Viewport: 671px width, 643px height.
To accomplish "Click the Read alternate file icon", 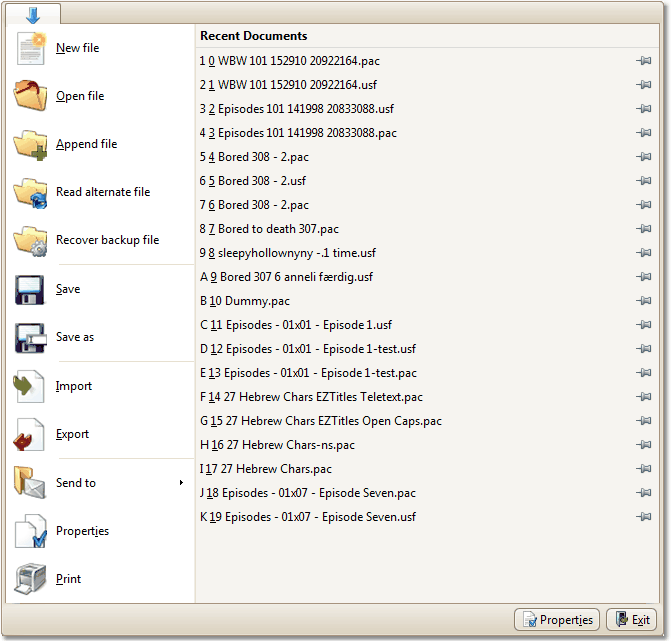I will pos(30,193).
